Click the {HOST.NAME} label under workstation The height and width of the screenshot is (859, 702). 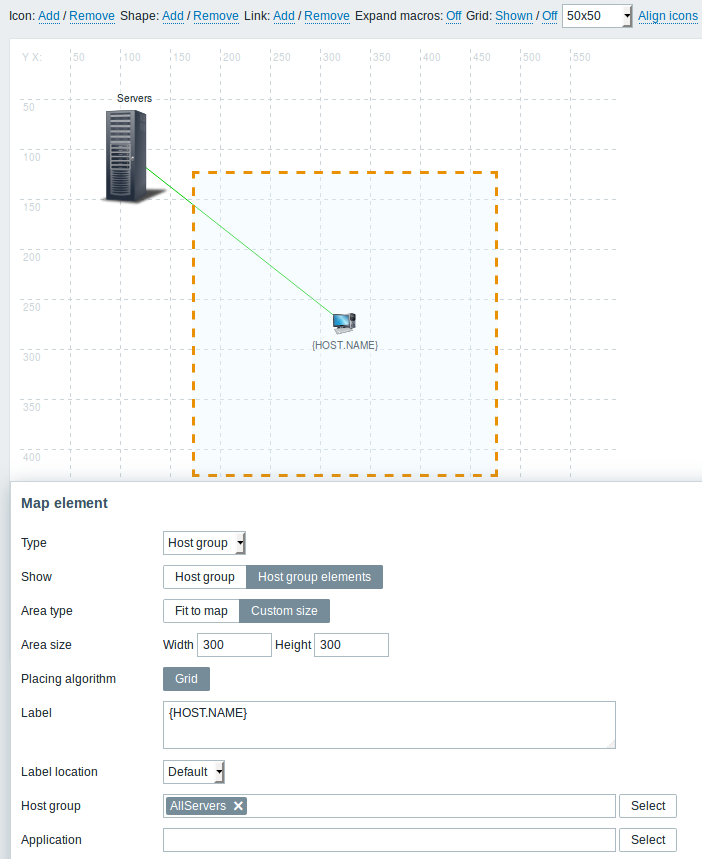345,345
